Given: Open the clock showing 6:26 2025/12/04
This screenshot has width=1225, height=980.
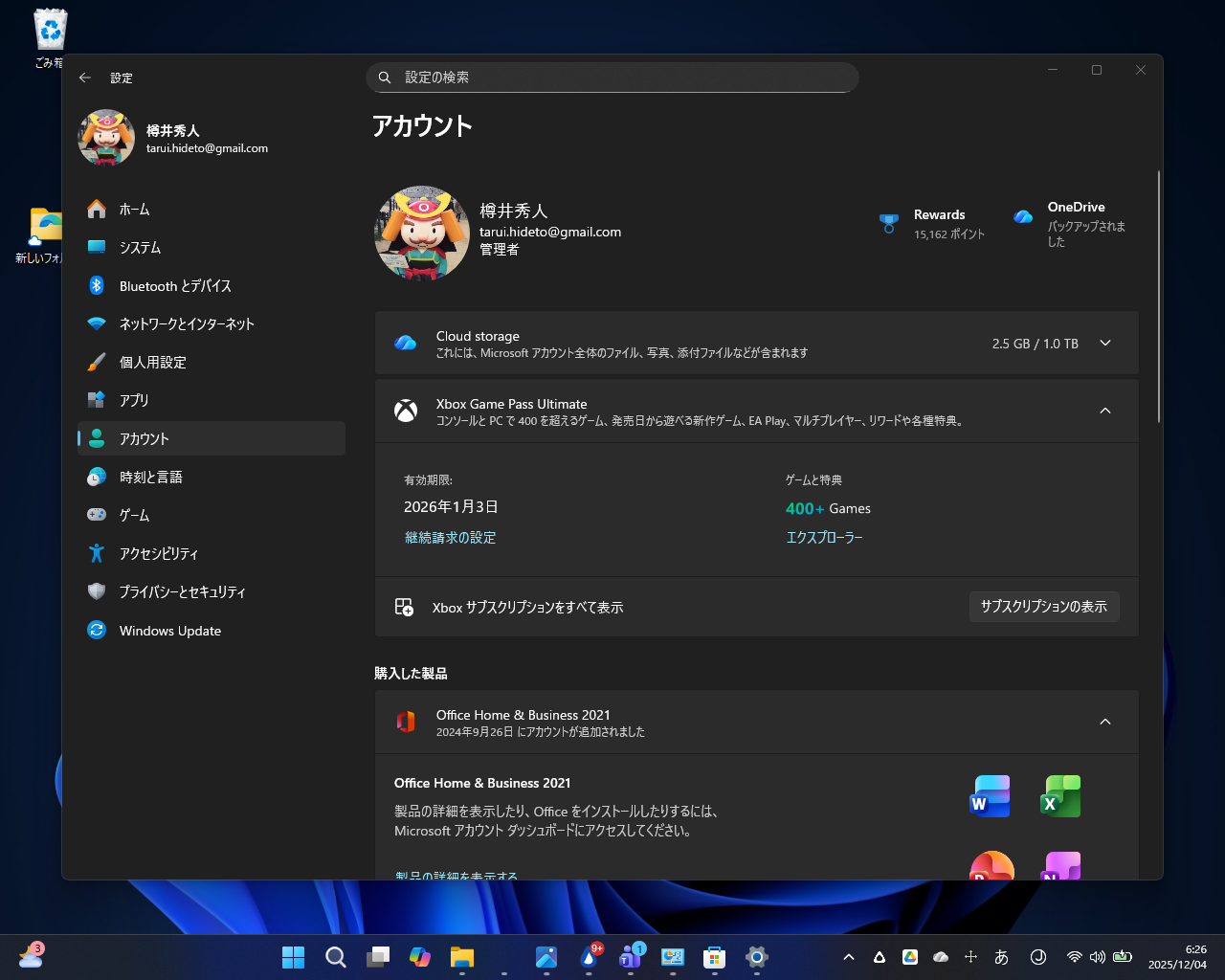Looking at the screenshot, I should 1177,957.
